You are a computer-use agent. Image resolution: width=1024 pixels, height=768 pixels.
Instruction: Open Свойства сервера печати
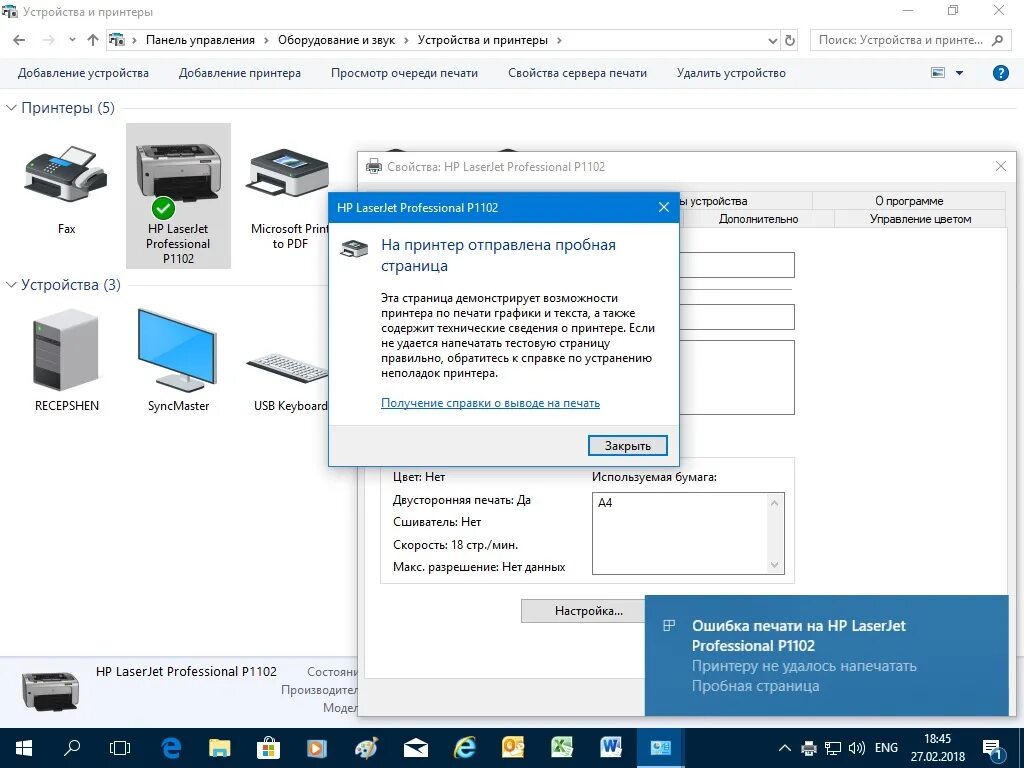coord(577,73)
